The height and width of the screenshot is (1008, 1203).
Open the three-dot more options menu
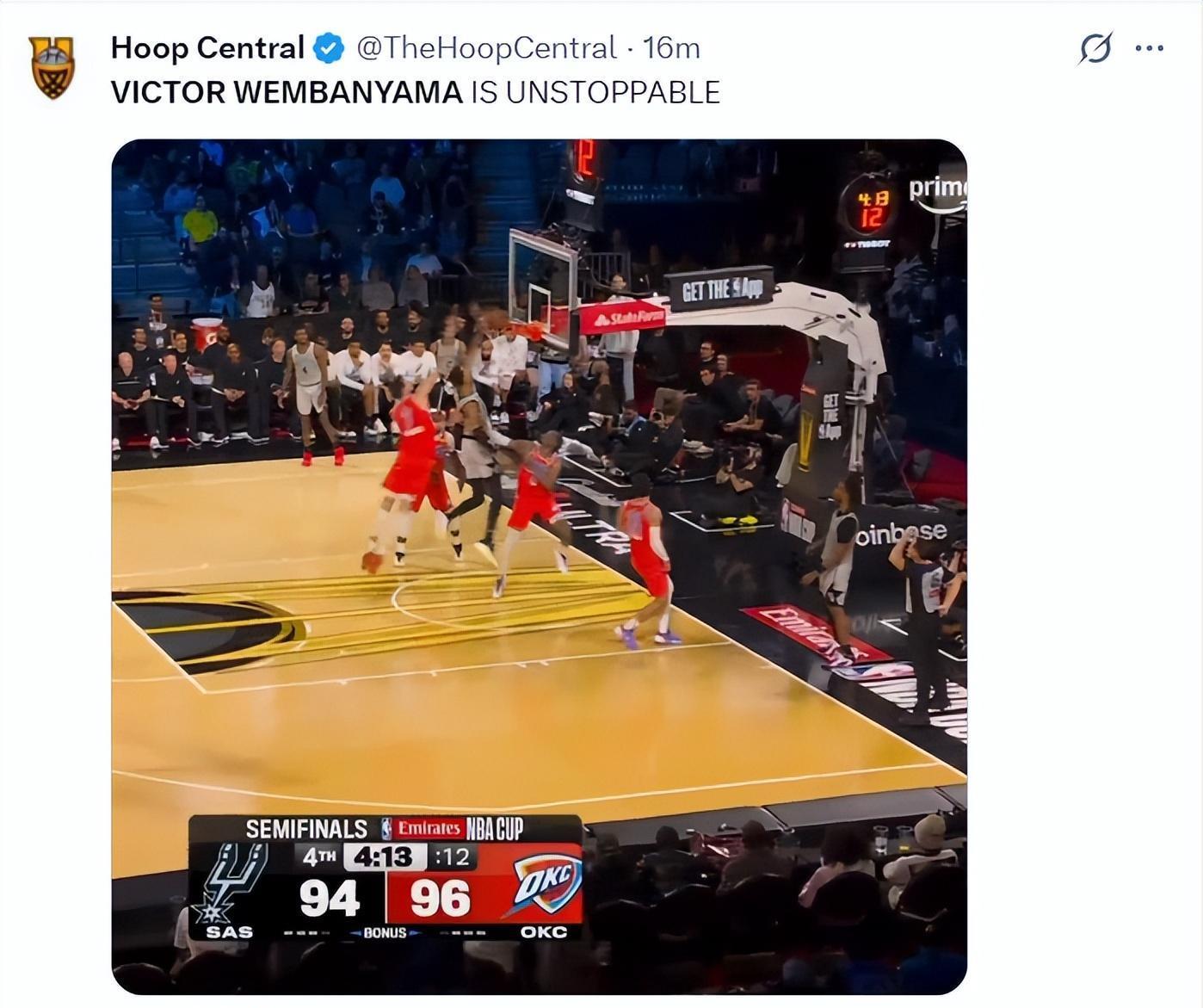(x=1149, y=48)
